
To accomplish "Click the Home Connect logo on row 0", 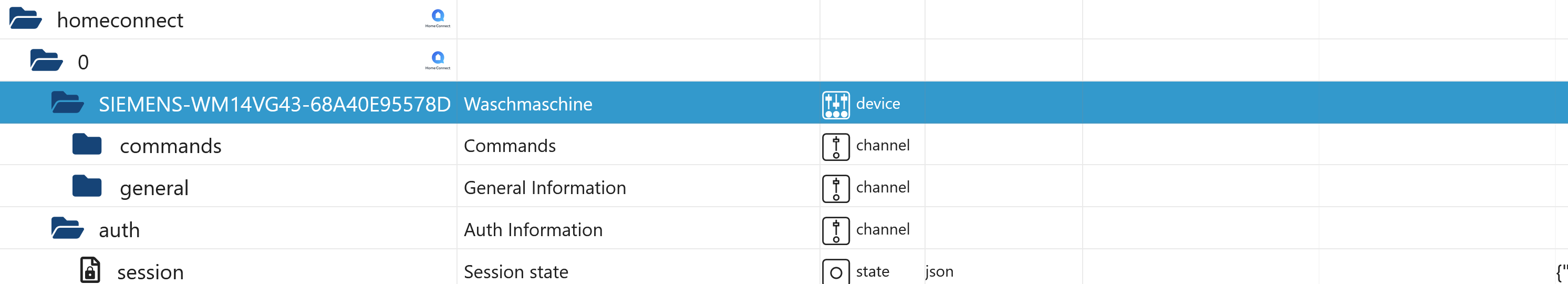I will point(438,60).
